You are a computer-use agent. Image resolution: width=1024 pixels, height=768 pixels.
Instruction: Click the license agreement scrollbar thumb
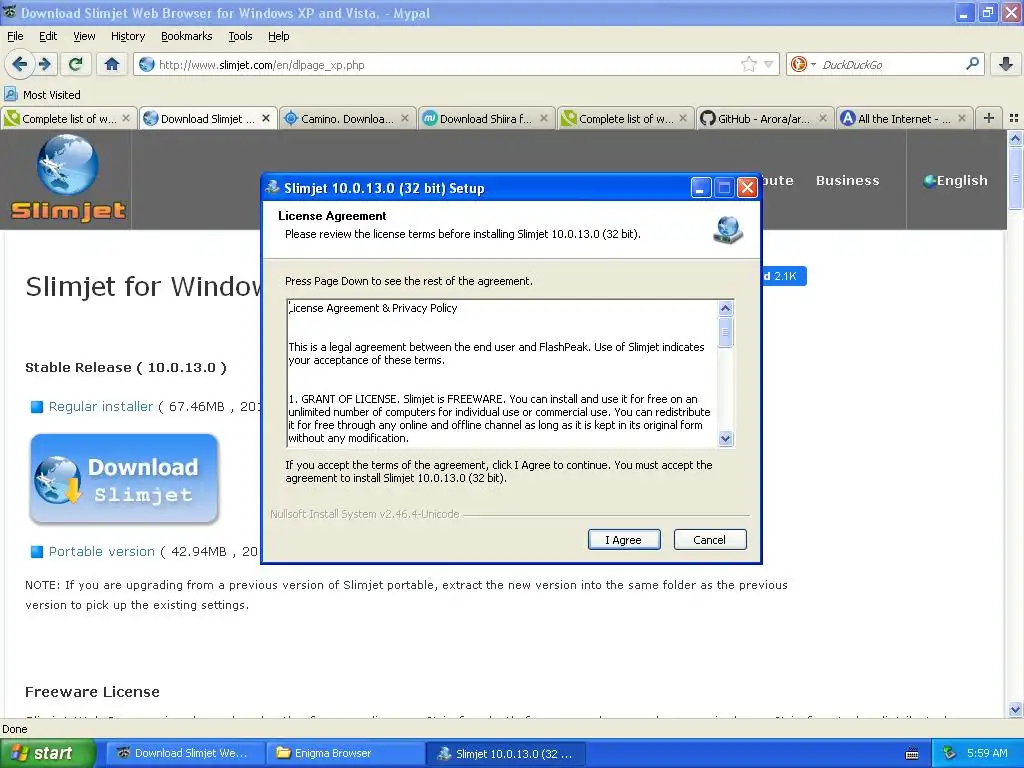coord(725,332)
